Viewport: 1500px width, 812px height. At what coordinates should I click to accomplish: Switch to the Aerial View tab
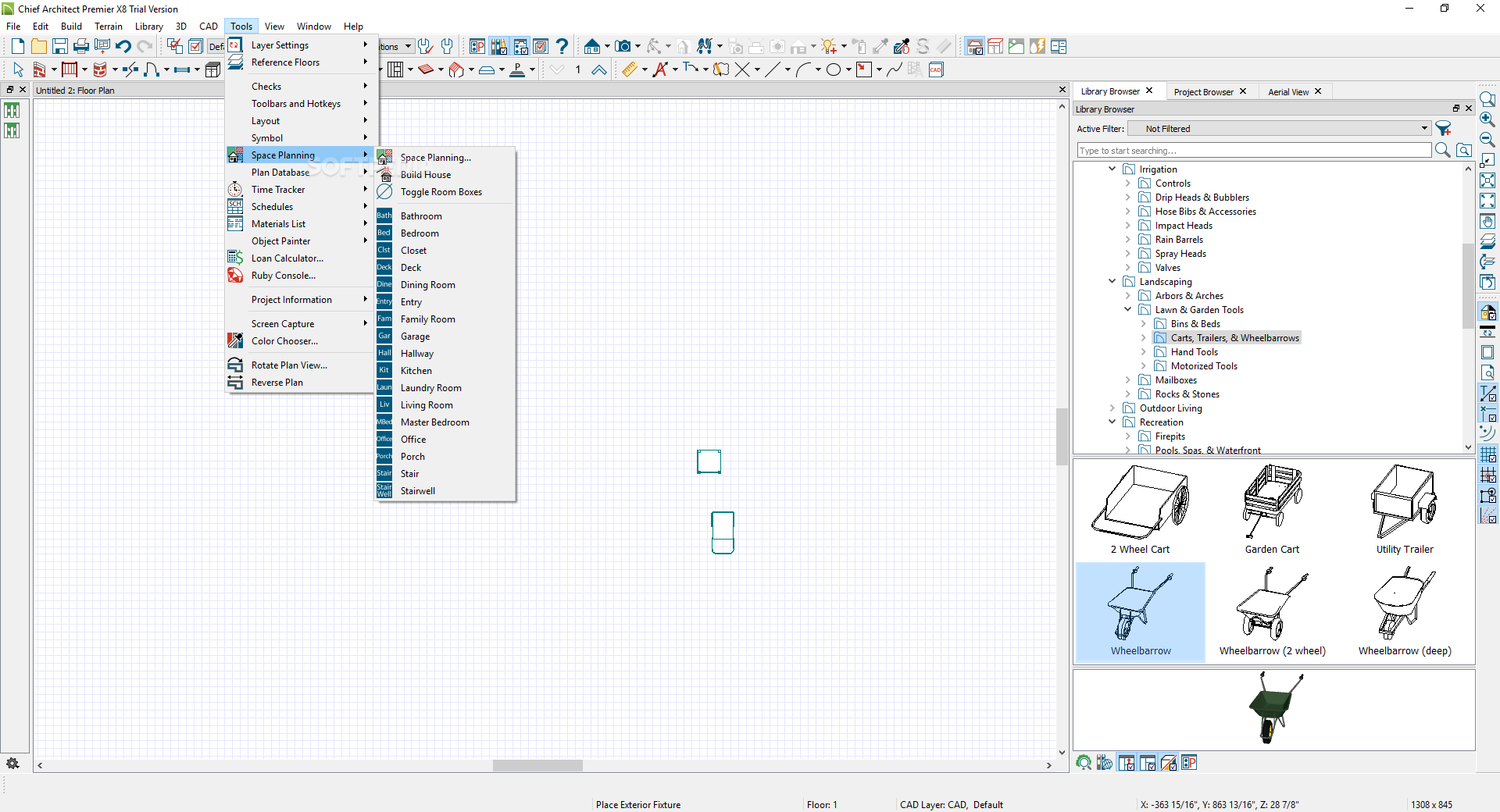click(1287, 92)
